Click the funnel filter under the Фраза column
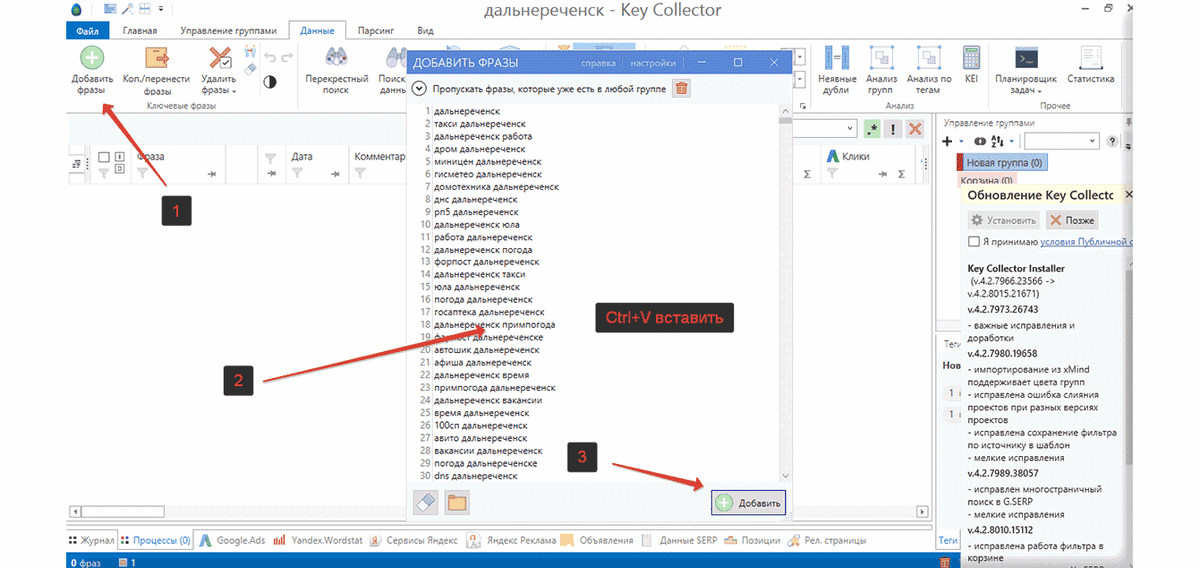The height and width of the screenshot is (568, 1200). click(x=143, y=173)
